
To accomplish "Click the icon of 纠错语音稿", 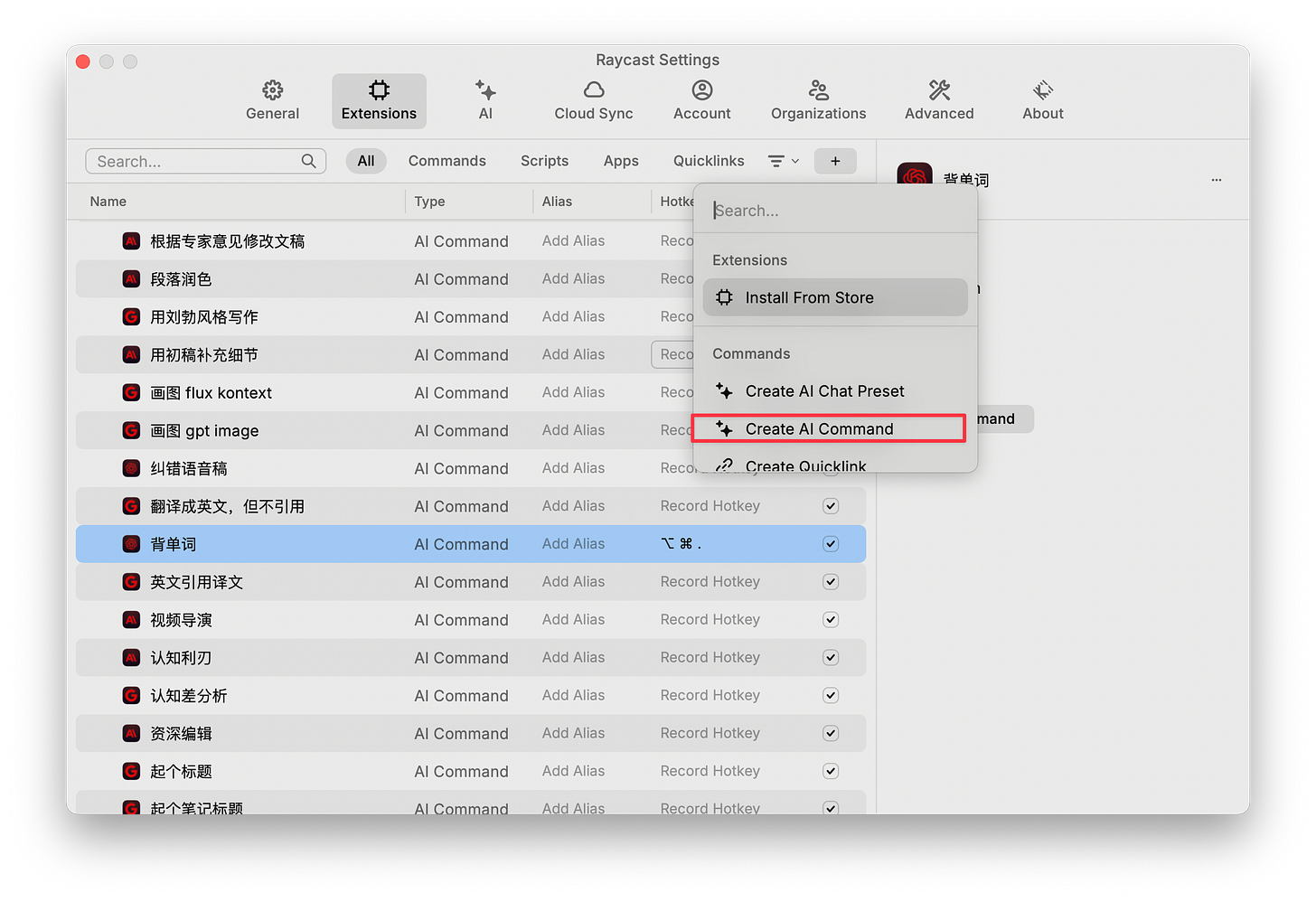I will coord(132,468).
